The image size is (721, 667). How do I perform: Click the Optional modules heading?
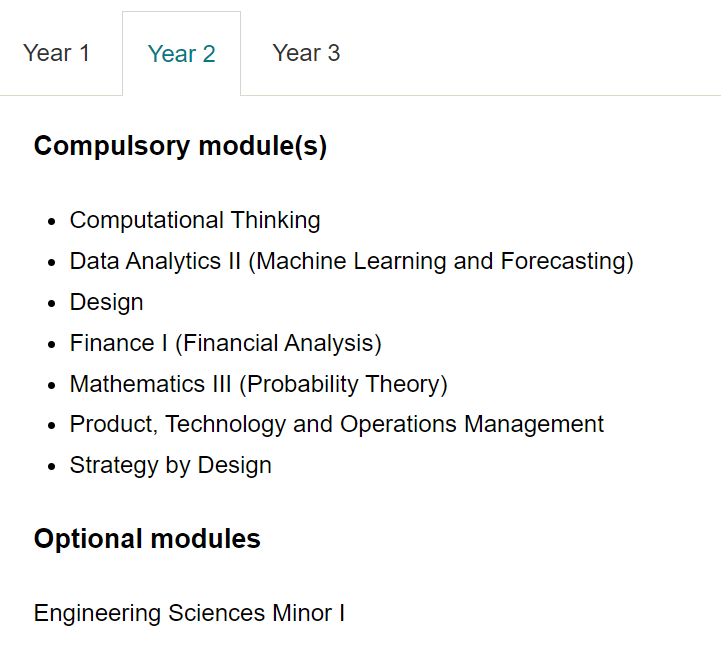click(147, 539)
